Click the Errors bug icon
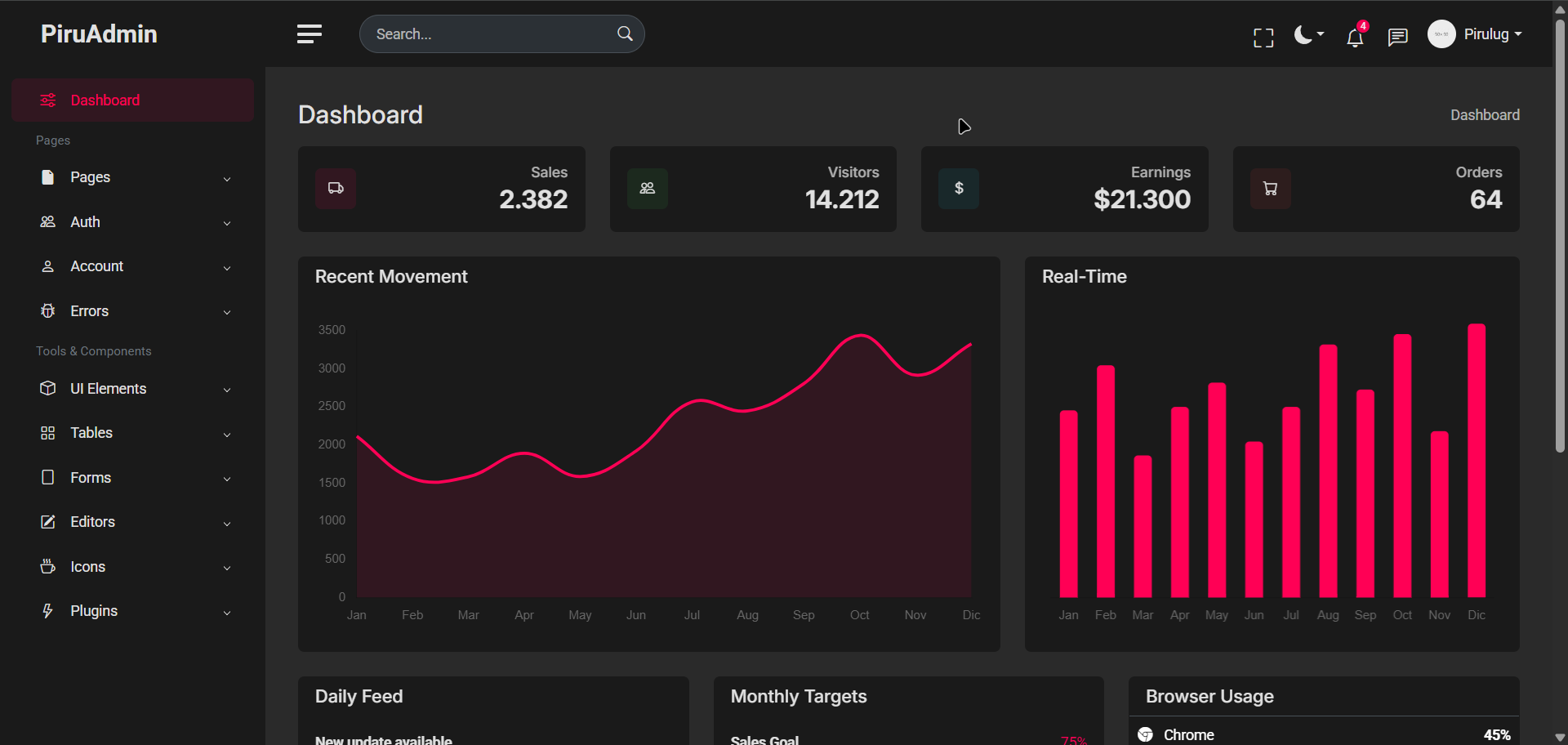The width and height of the screenshot is (1568, 745). (48, 310)
